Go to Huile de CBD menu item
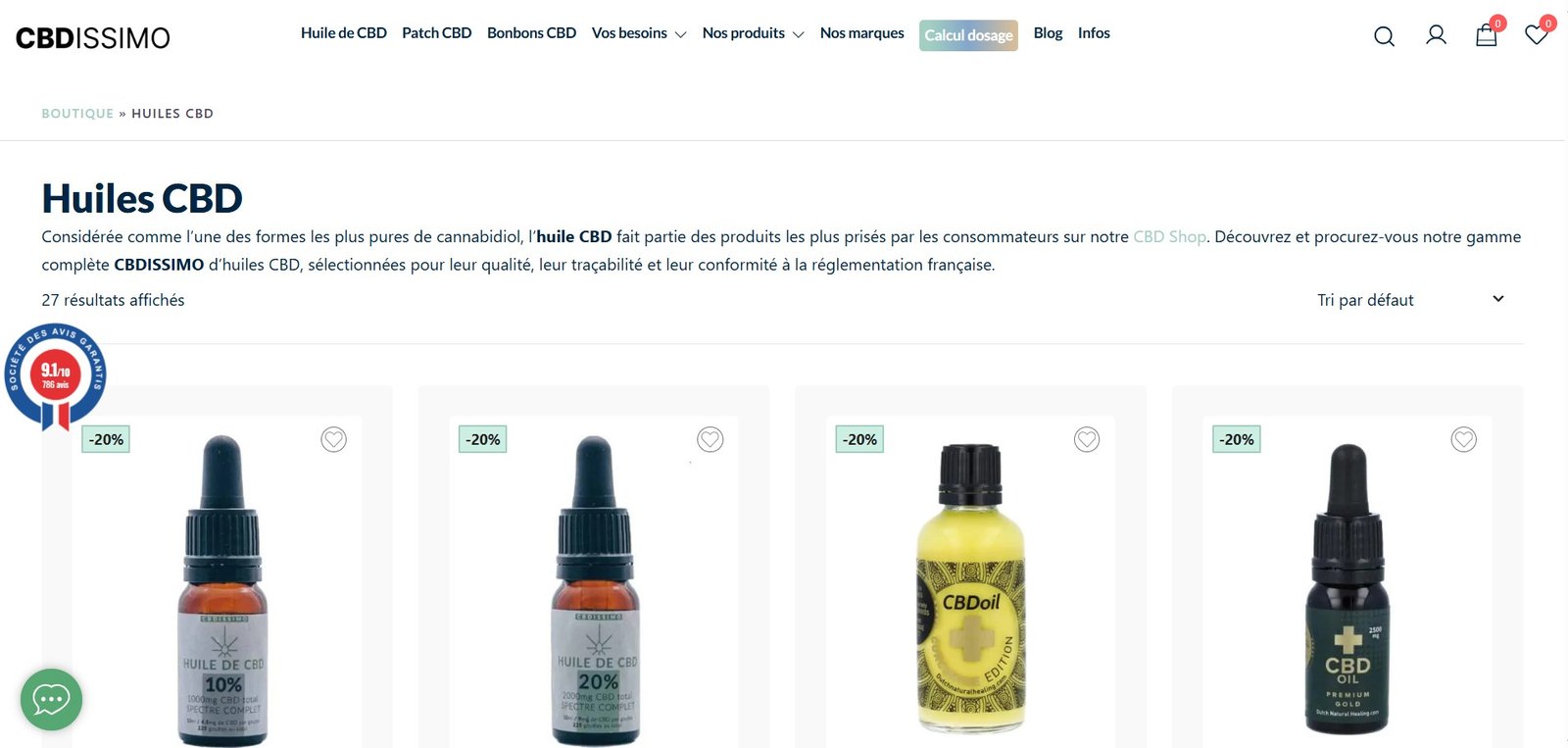 click(344, 33)
